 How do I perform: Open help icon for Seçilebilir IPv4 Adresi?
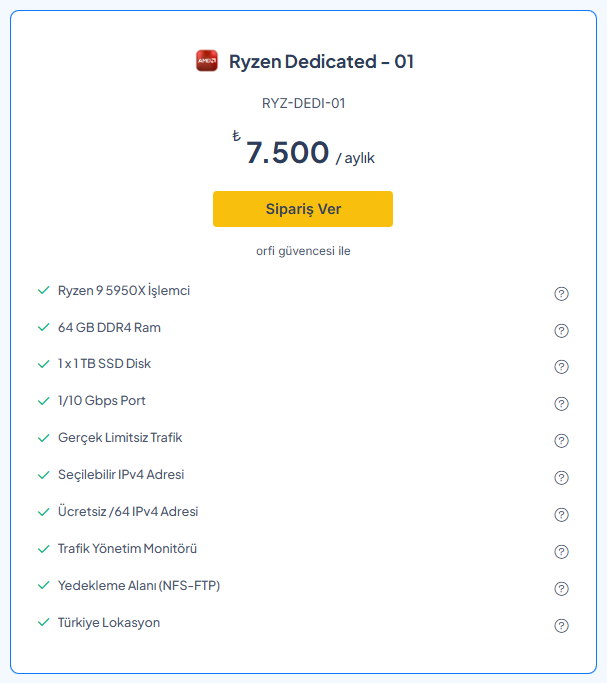click(561, 478)
